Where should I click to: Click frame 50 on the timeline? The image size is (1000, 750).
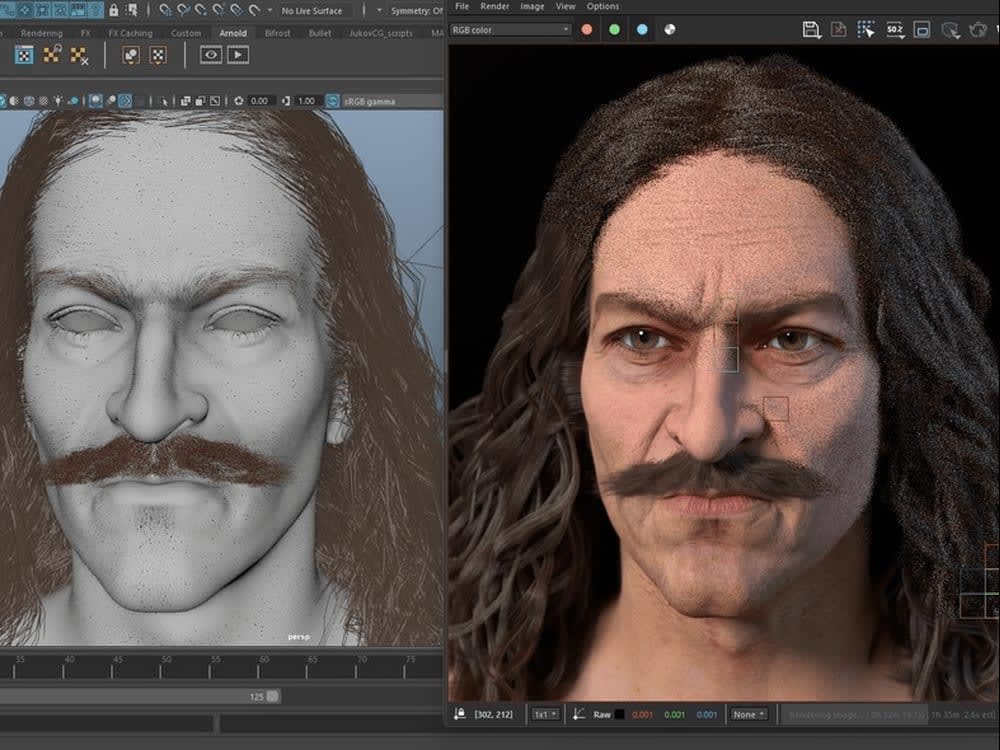pos(161,666)
